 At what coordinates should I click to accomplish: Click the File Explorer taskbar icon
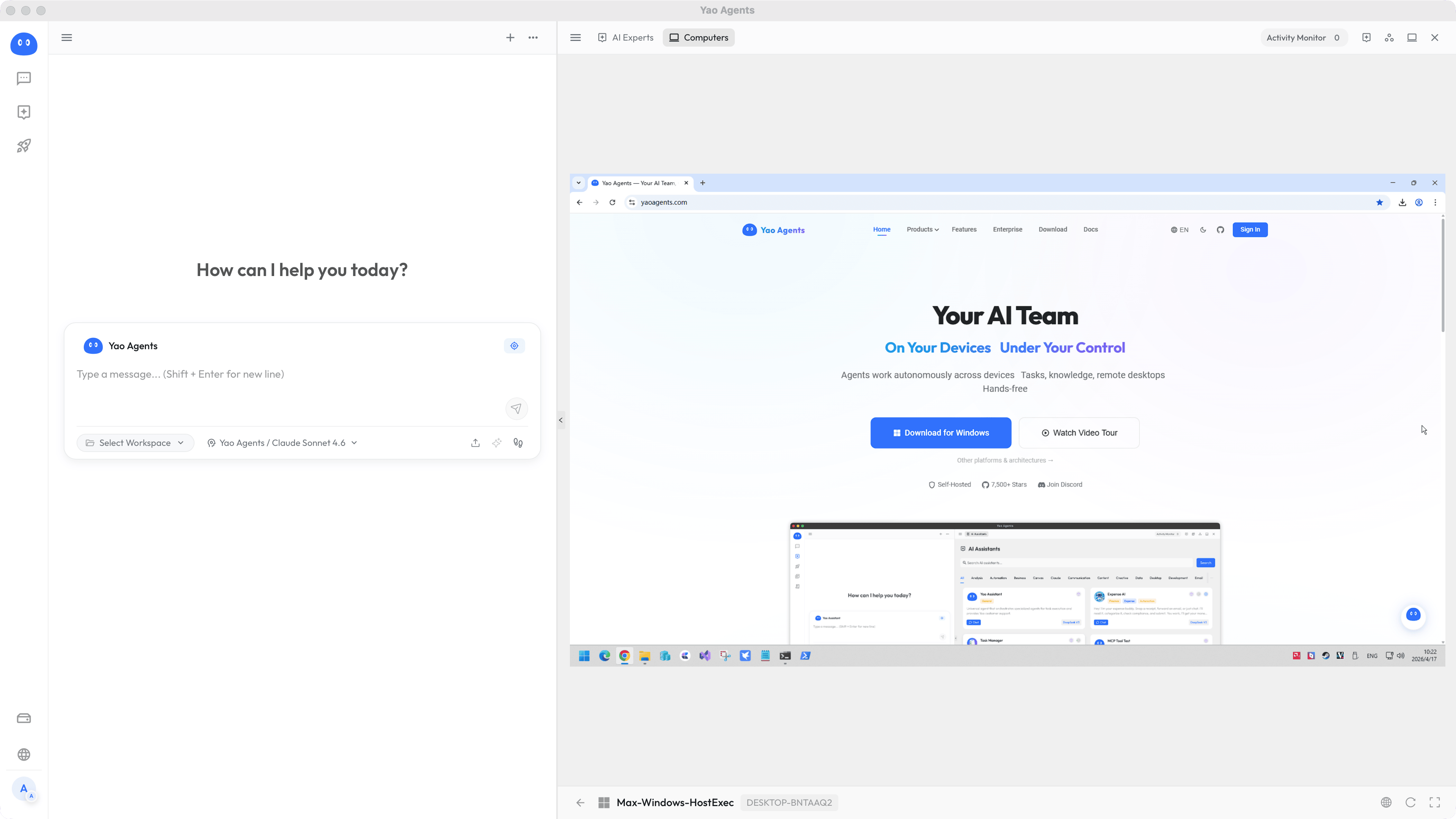pos(644,656)
